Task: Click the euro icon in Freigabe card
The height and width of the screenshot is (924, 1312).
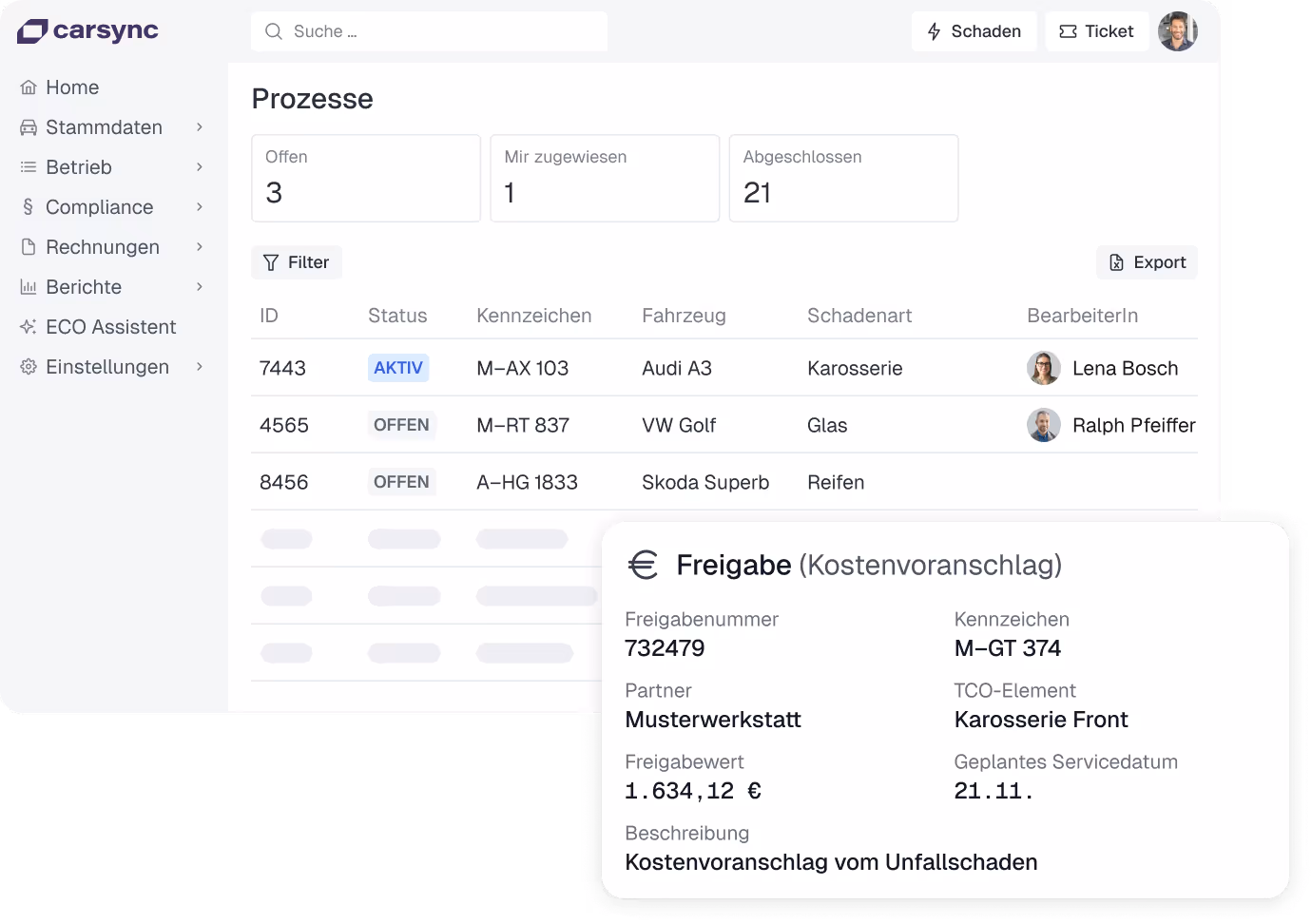Action: pyautogui.click(x=644, y=565)
